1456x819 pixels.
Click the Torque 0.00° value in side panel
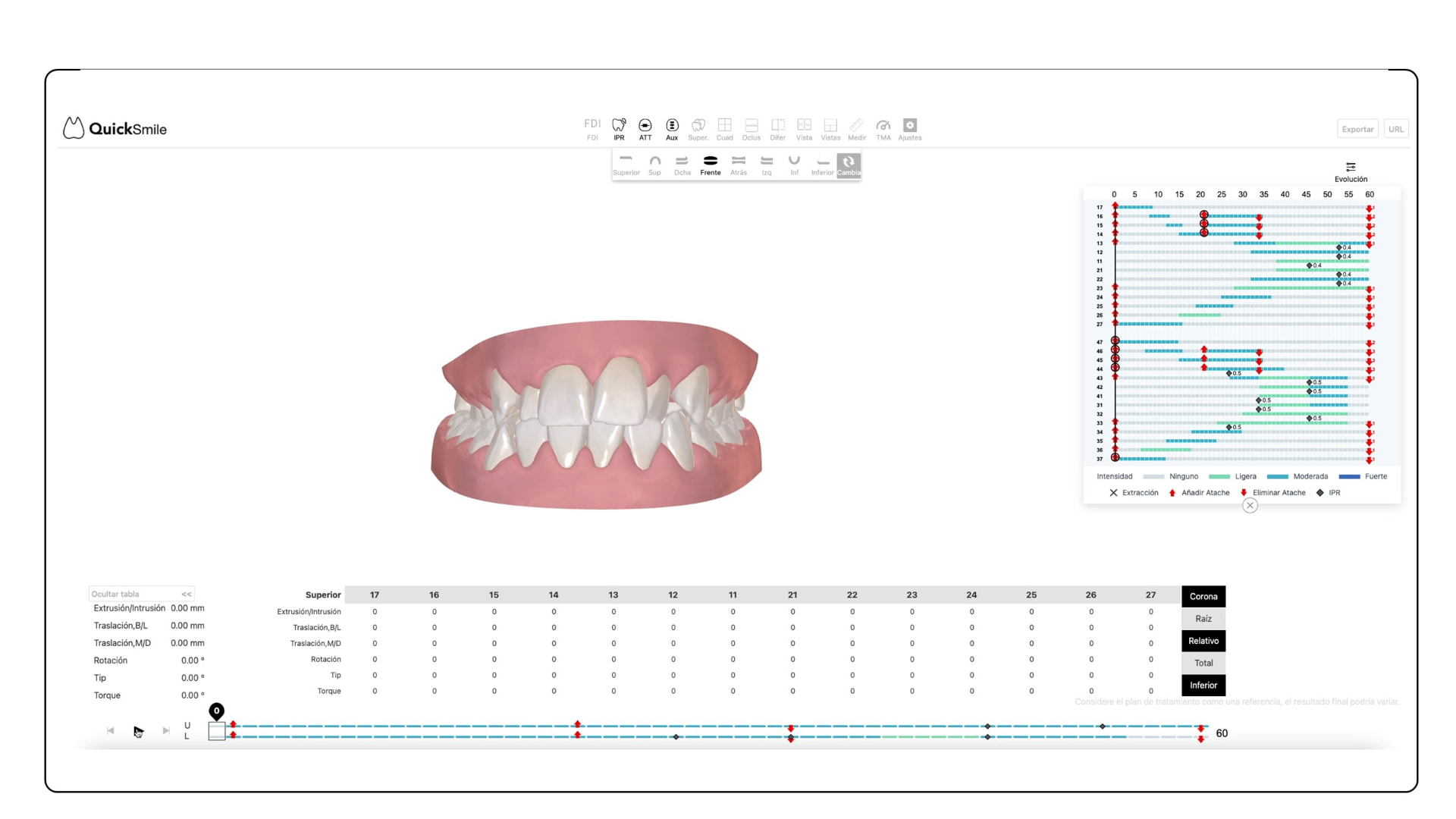coord(193,695)
